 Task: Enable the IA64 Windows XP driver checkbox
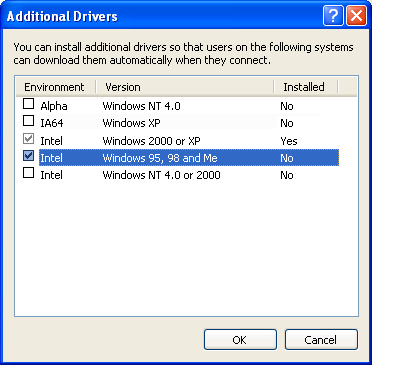pos(28,121)
